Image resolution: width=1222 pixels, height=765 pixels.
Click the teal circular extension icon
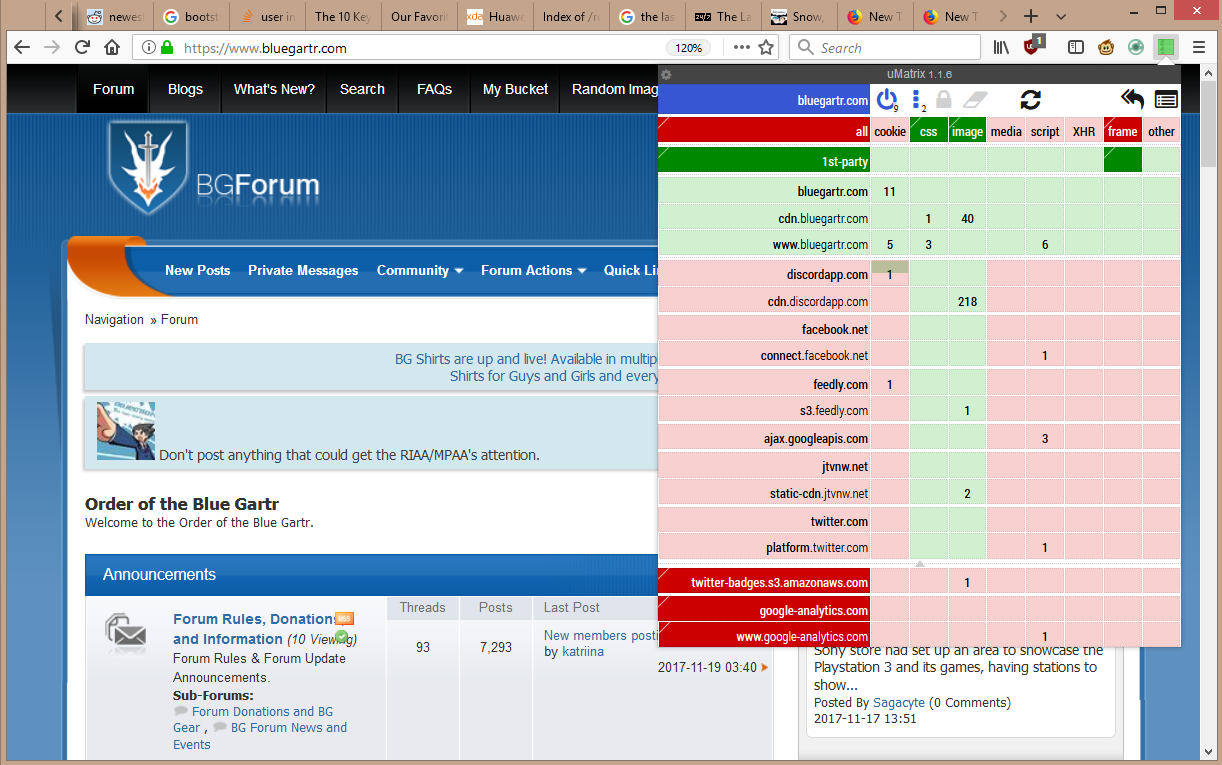click(1136, 47)
